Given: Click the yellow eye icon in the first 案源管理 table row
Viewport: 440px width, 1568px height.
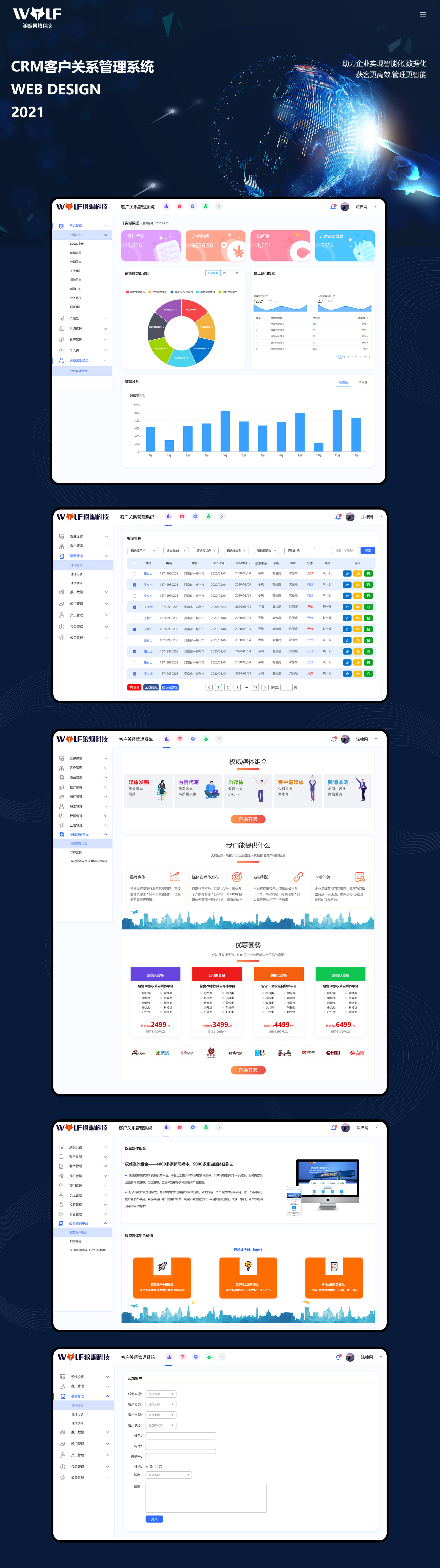Looking at the screenshot, I should [x=358, y=573].
